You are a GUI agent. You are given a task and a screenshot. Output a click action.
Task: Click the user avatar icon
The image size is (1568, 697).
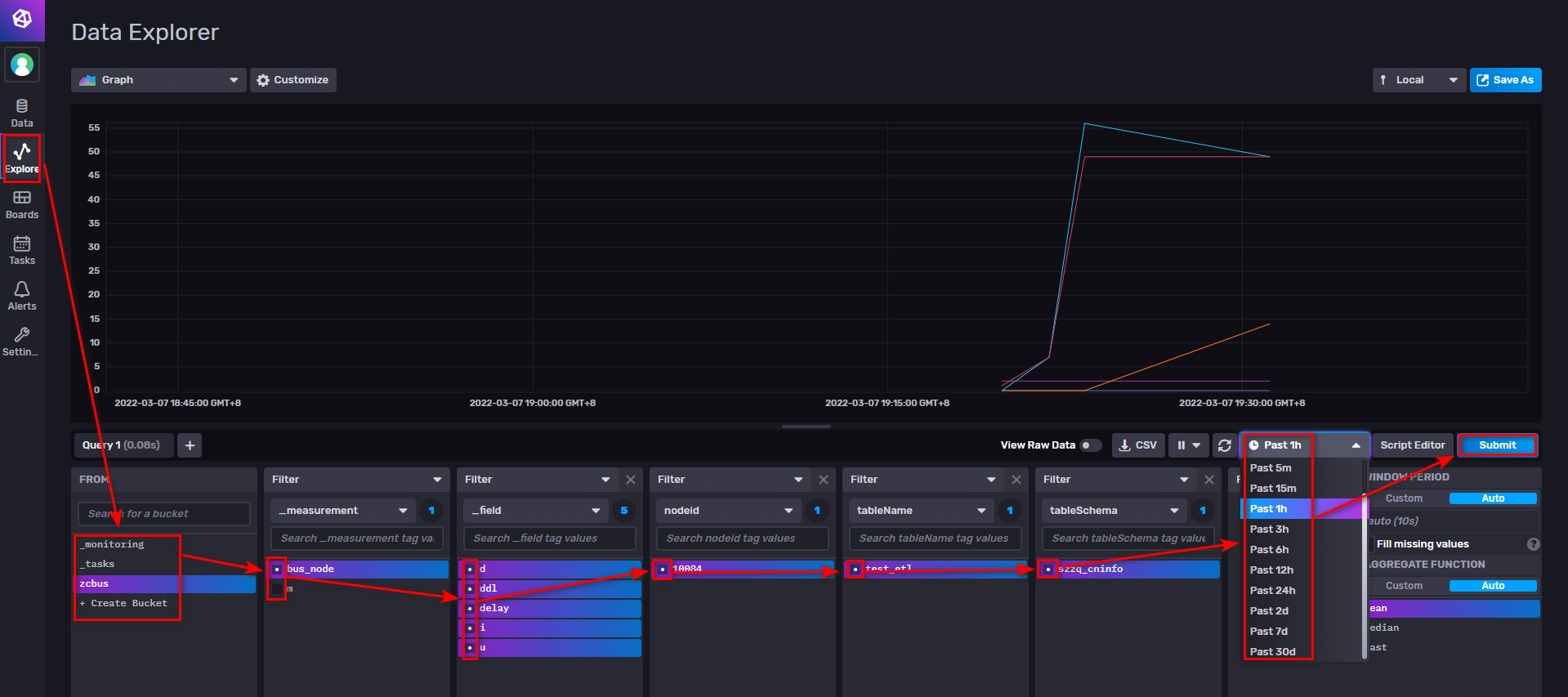click(22, 65)
